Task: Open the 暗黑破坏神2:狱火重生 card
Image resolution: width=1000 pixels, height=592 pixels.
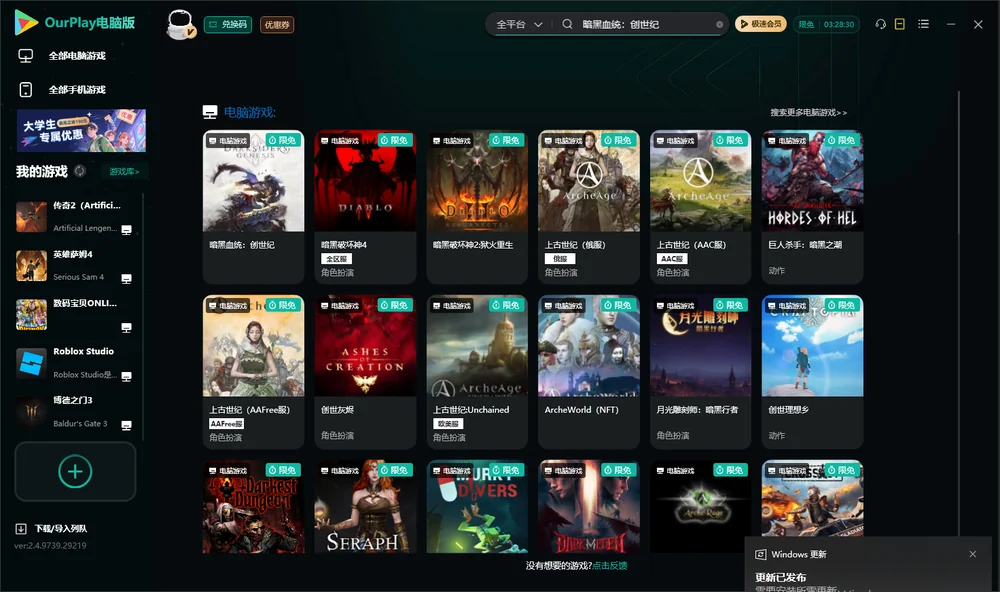Action: pyautogui.click(x=477, y=207)
